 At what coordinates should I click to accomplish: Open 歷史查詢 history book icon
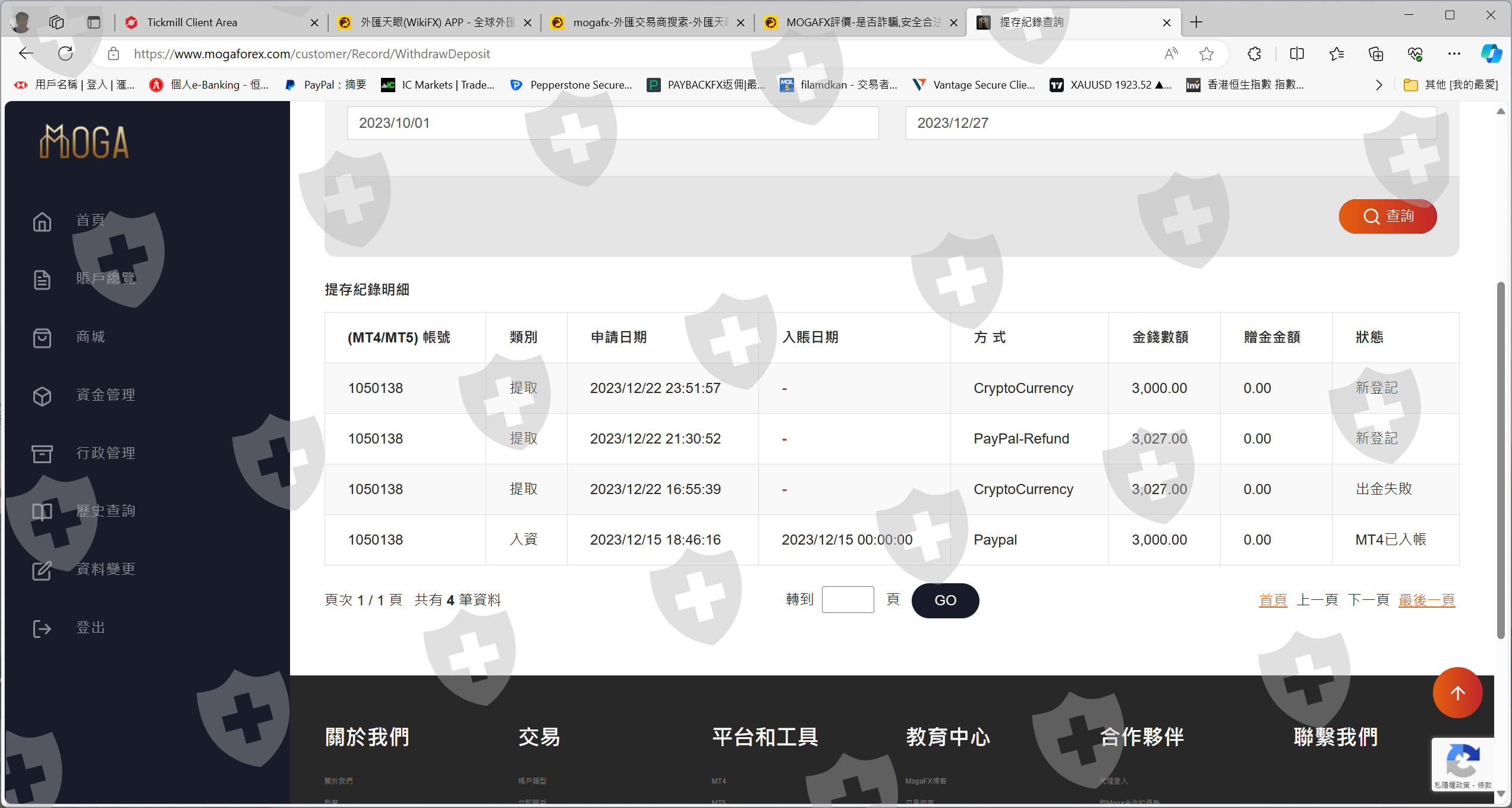42,511
